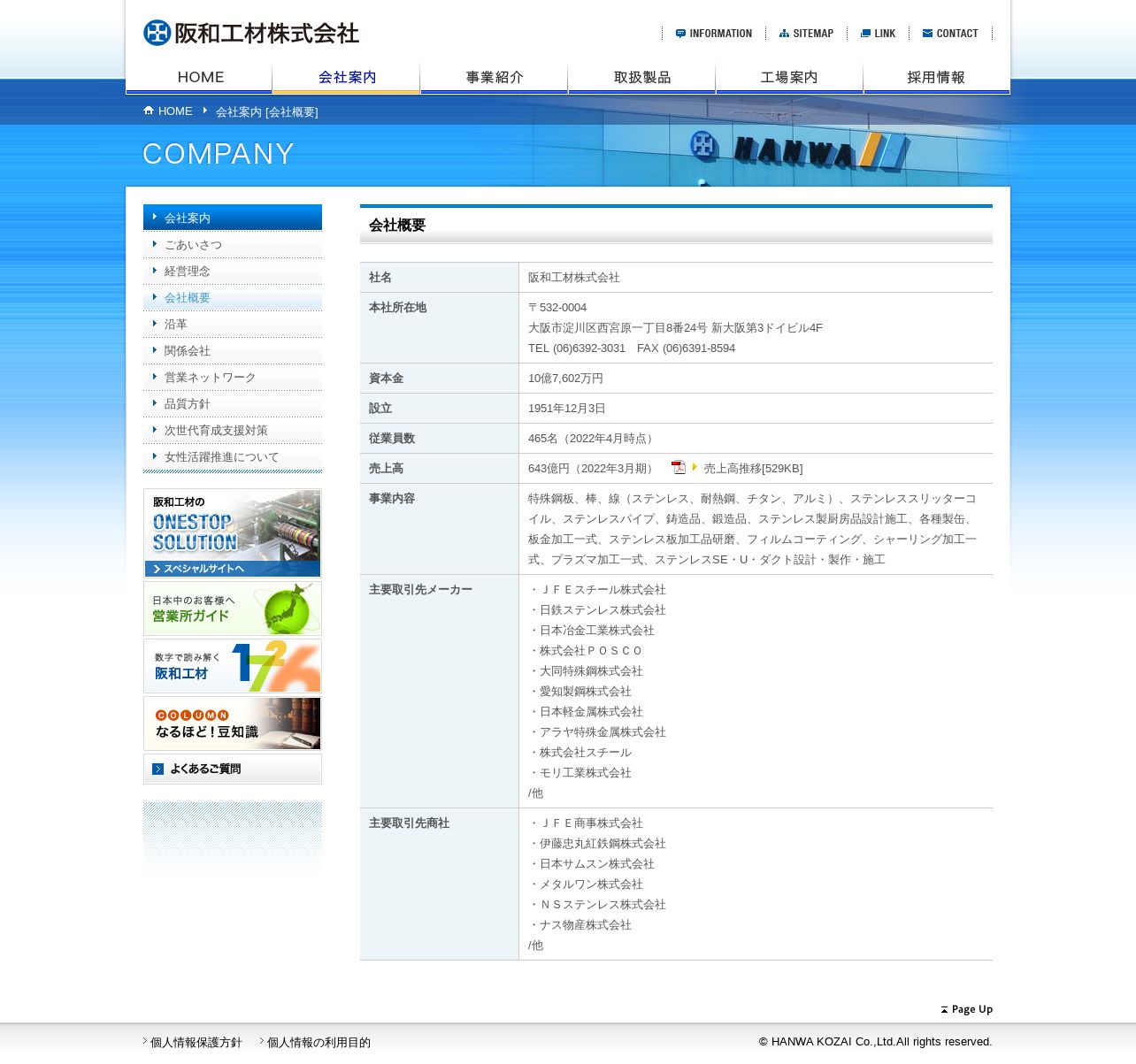Open 次世代育成支援対策 in sidebar menu
Screen dimensions: 1136x1064
(233, 431)
